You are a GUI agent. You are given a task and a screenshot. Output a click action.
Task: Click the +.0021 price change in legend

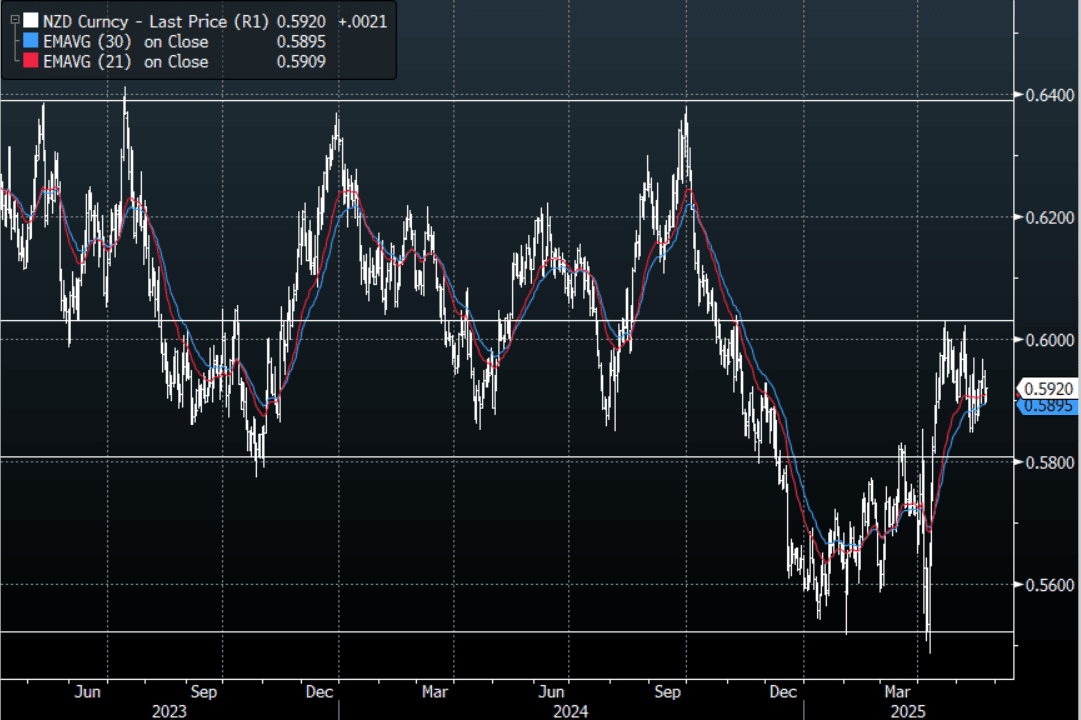coord(364,21)
